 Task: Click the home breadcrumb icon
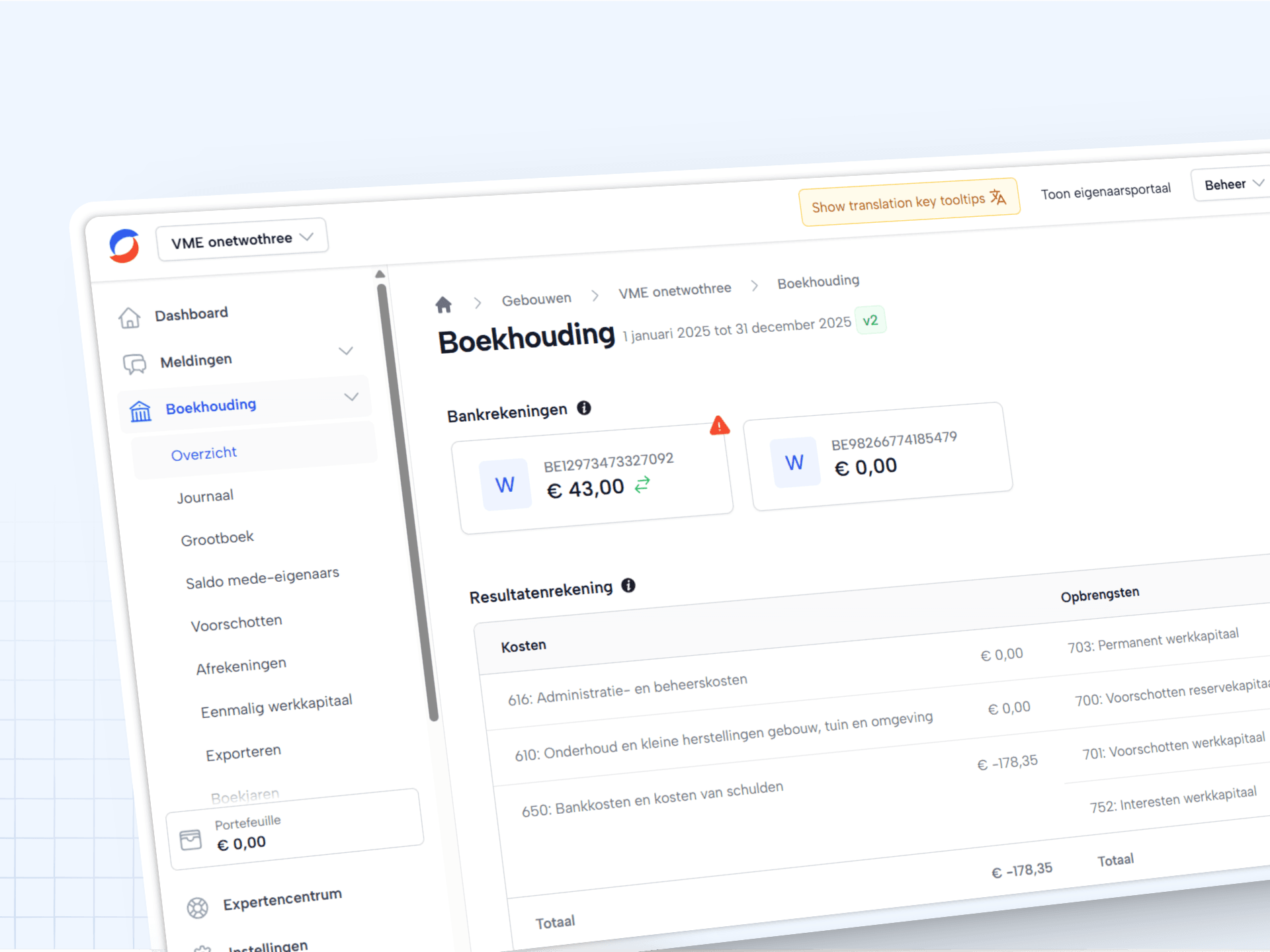click(x=443, y=305)
